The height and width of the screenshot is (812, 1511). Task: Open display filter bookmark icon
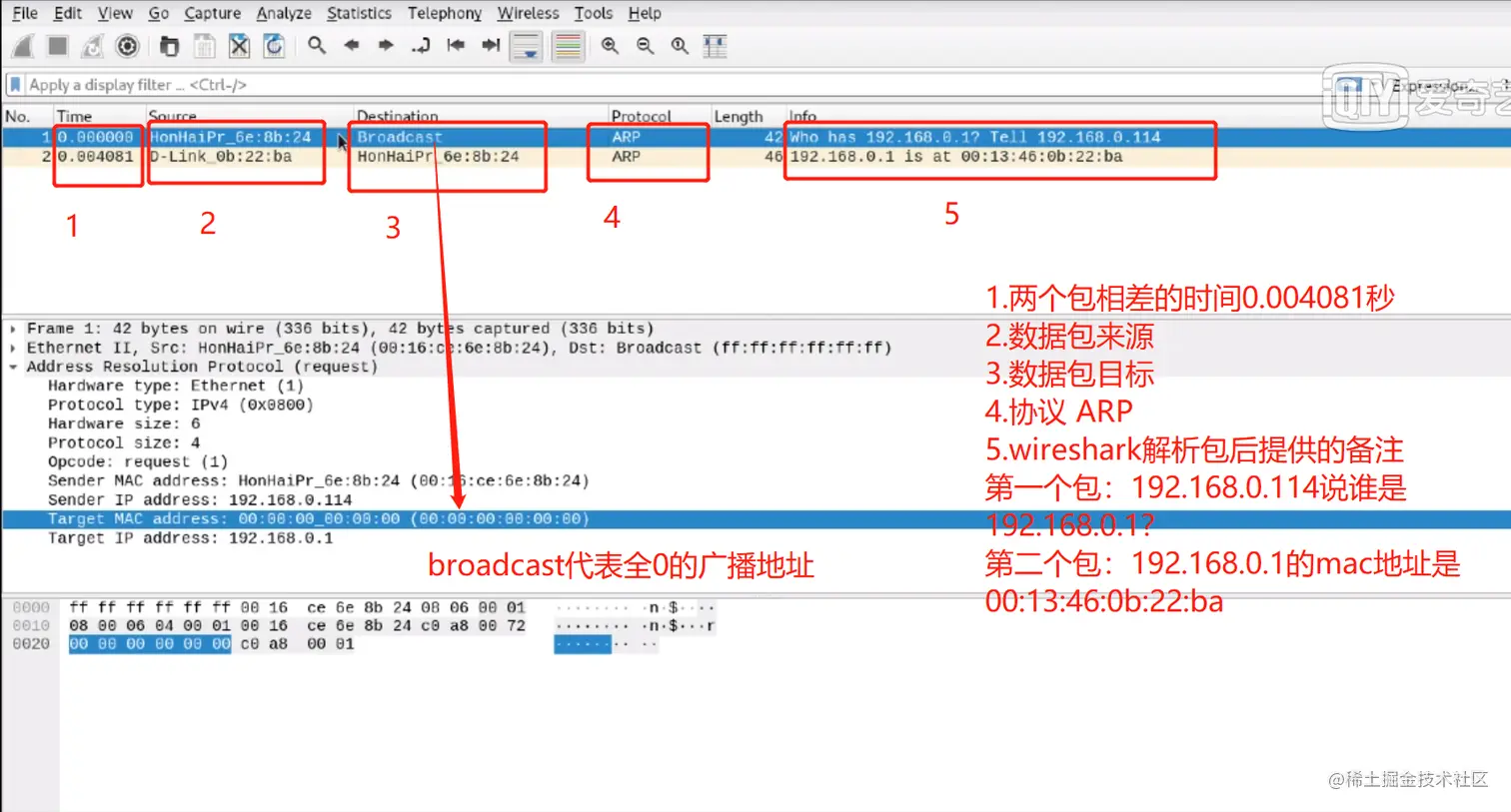coord(15,85)
